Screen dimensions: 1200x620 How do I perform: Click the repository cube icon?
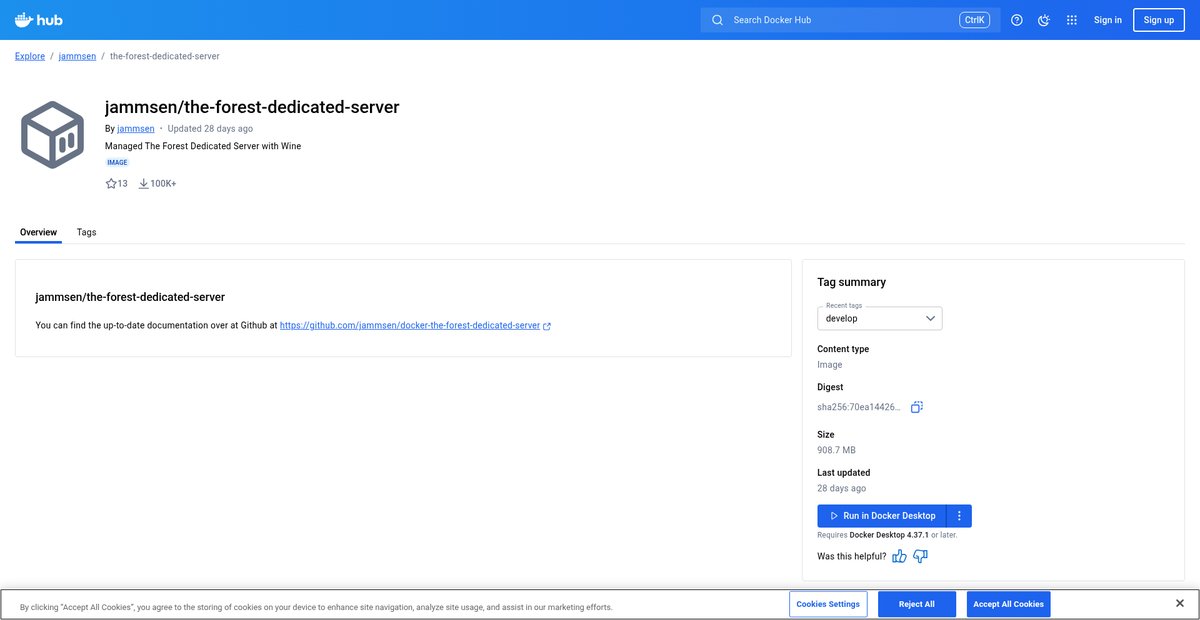point(52,134)
